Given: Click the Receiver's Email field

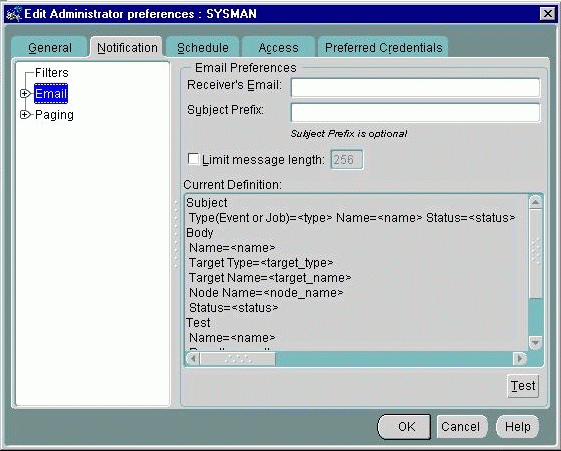Looking at the screenshot, I should click(x=415, y=88).
